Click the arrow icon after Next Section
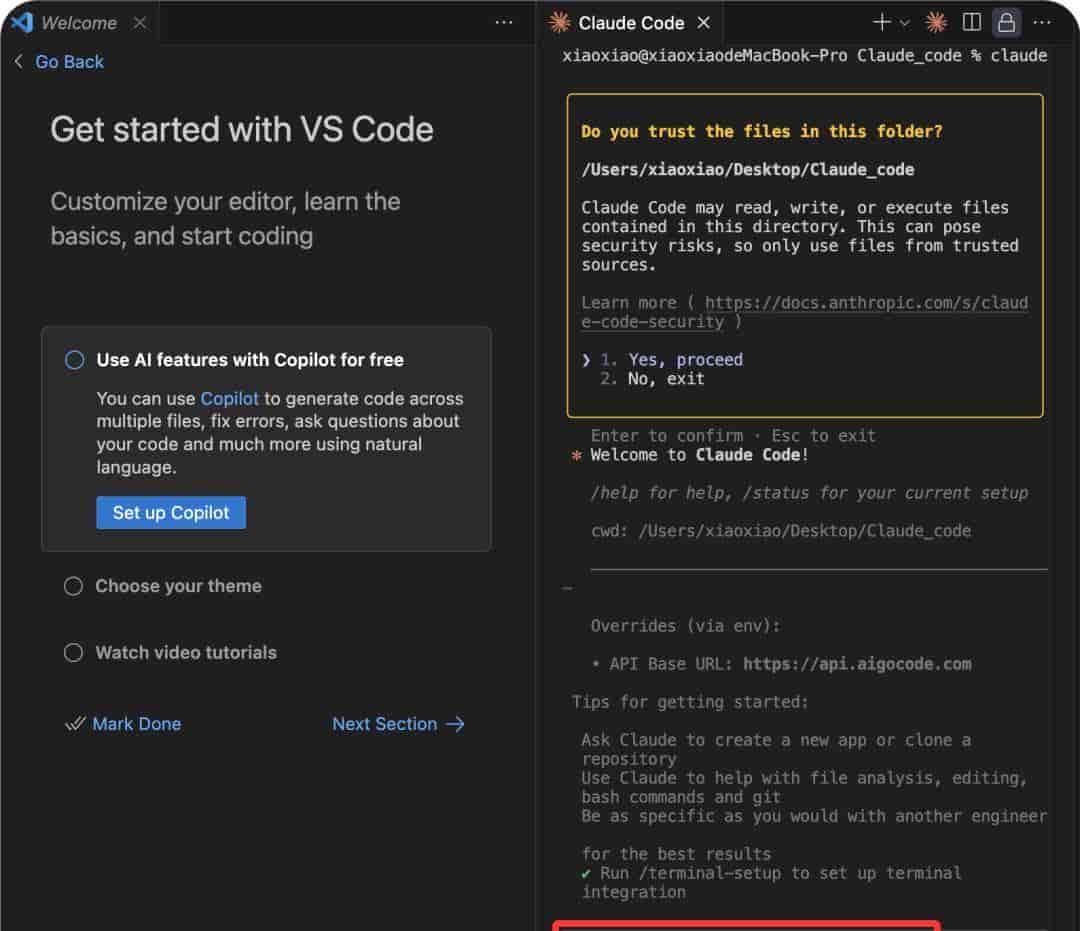Screen dimensions: 1080x931 tap(455, 724)
